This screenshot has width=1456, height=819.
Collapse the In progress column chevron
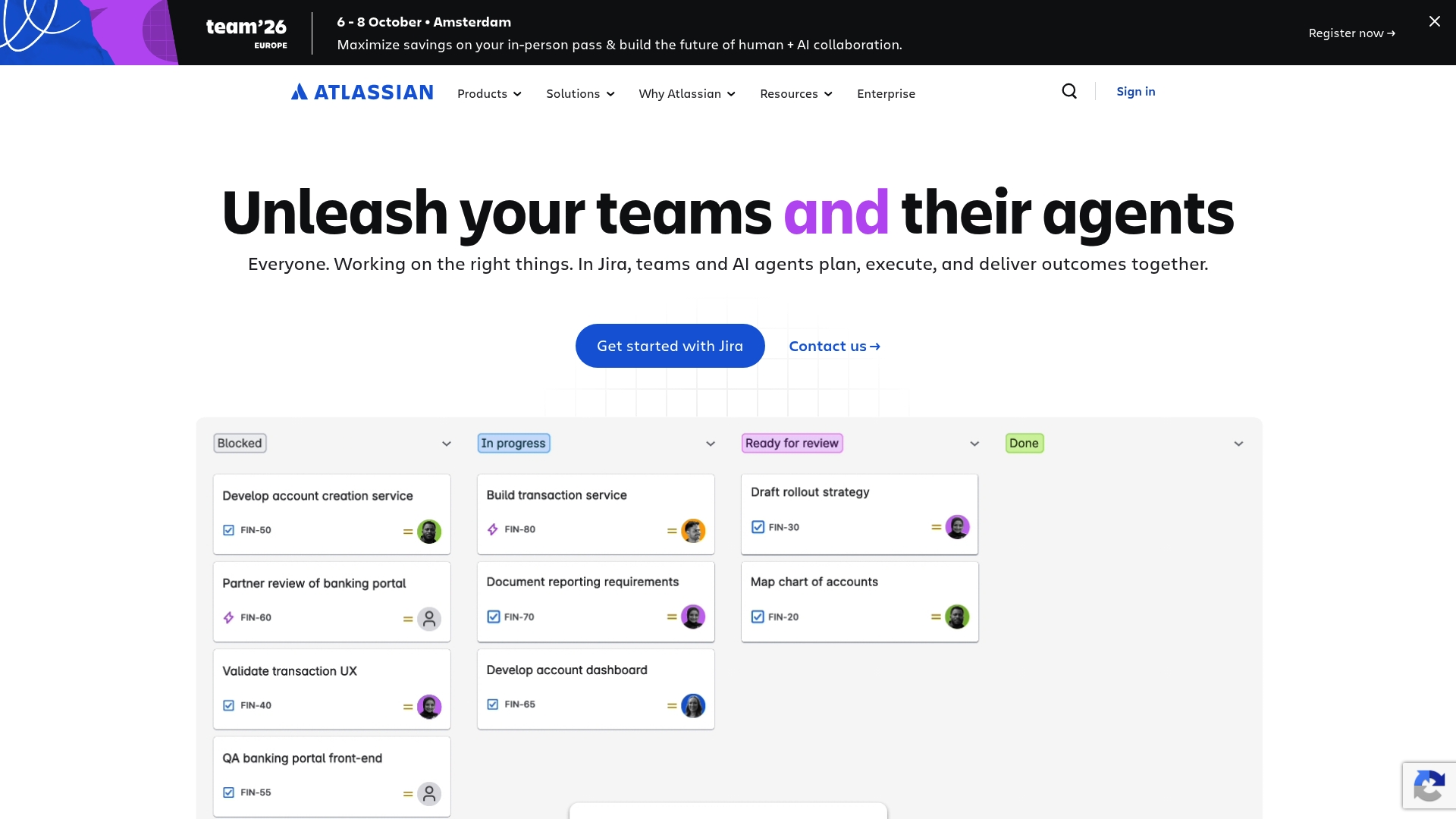[711, 444]
